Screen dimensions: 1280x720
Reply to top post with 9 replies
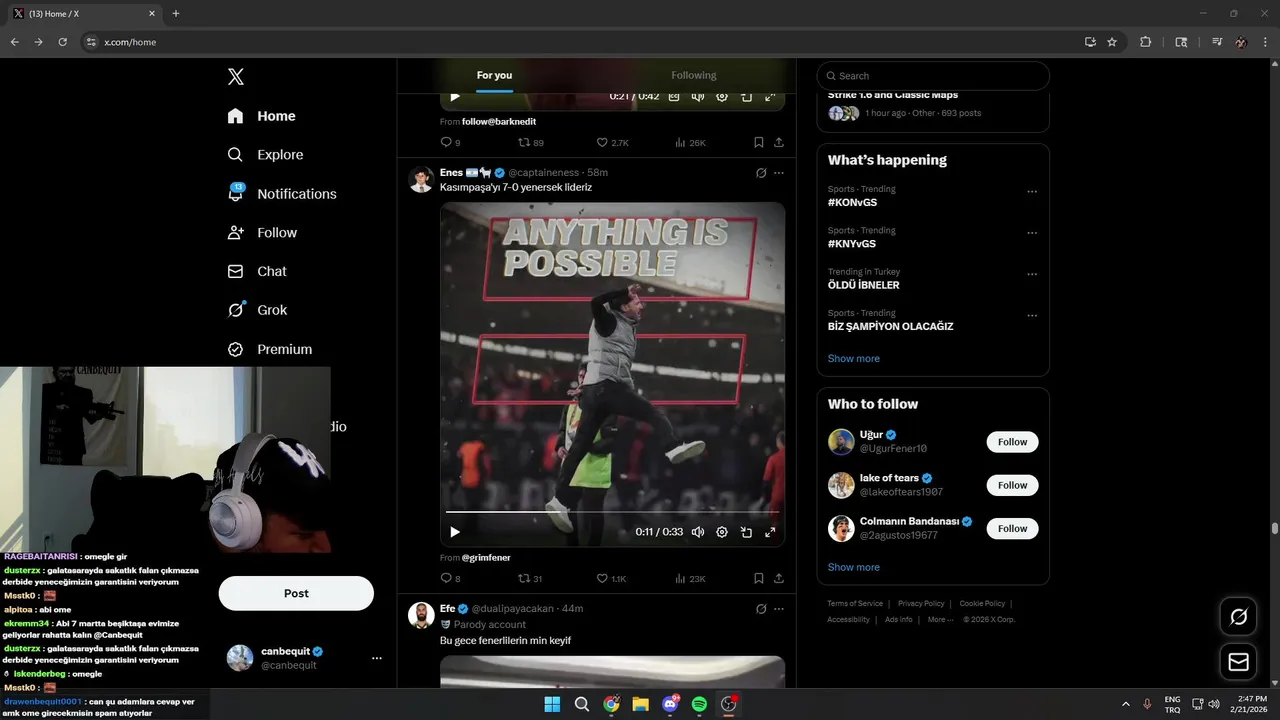point(450,143)
